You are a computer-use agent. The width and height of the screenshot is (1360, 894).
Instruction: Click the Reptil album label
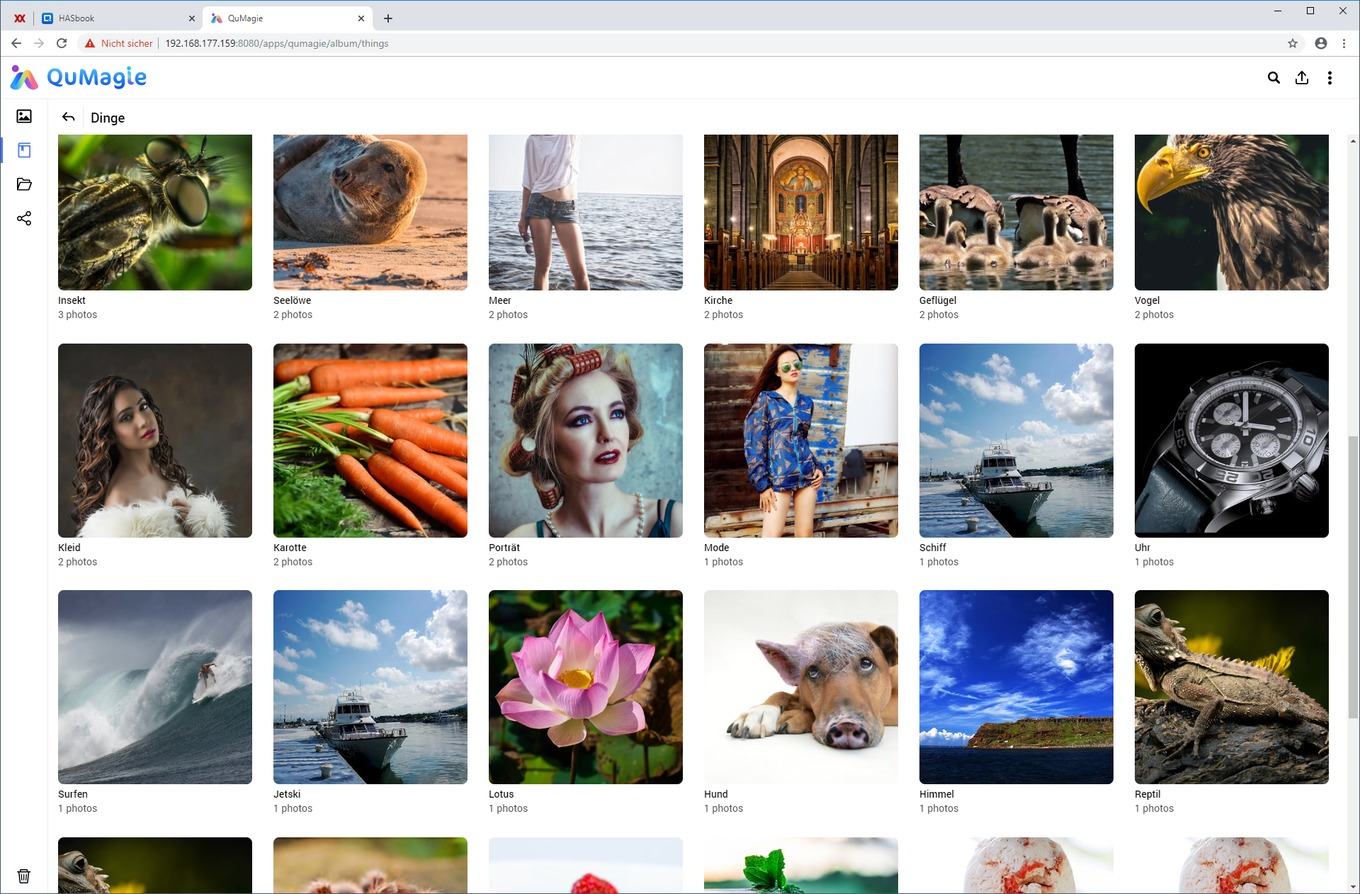click(x=1148, y=794)
